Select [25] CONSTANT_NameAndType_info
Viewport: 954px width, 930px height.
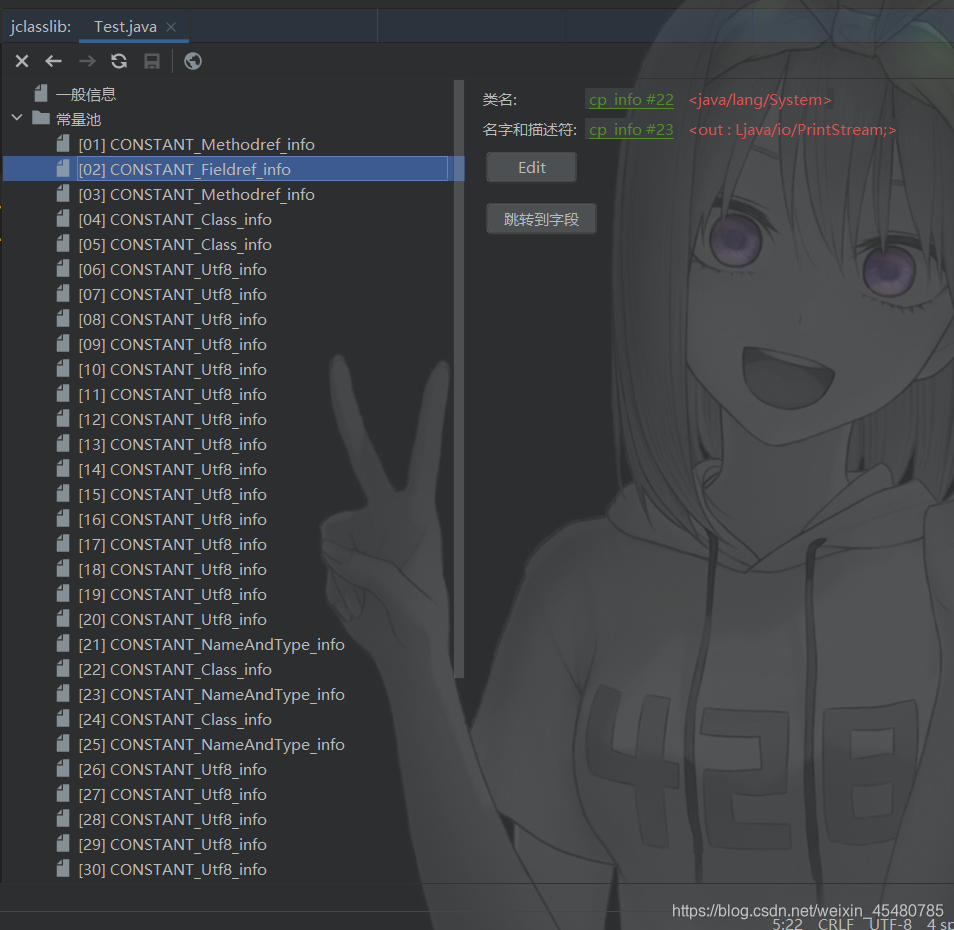point(212,744)
